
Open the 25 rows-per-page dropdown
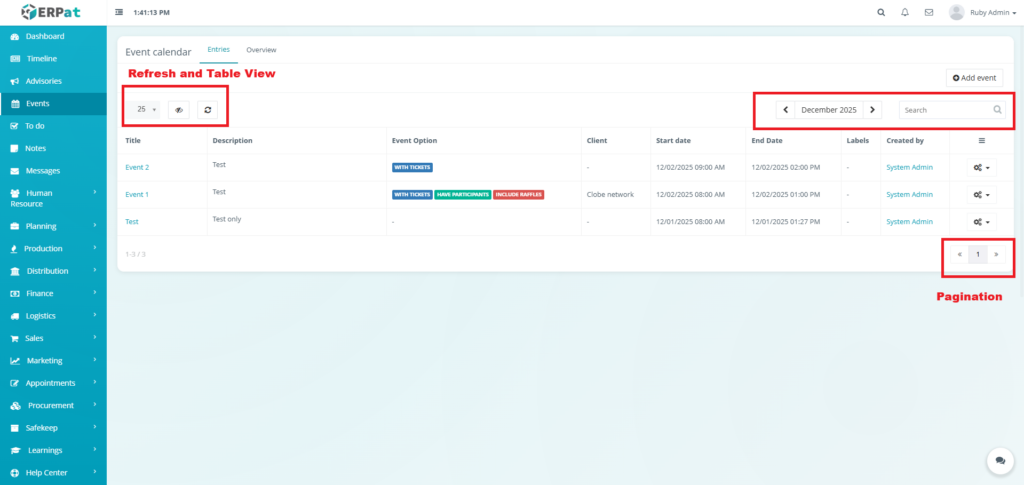click(146, 109)
